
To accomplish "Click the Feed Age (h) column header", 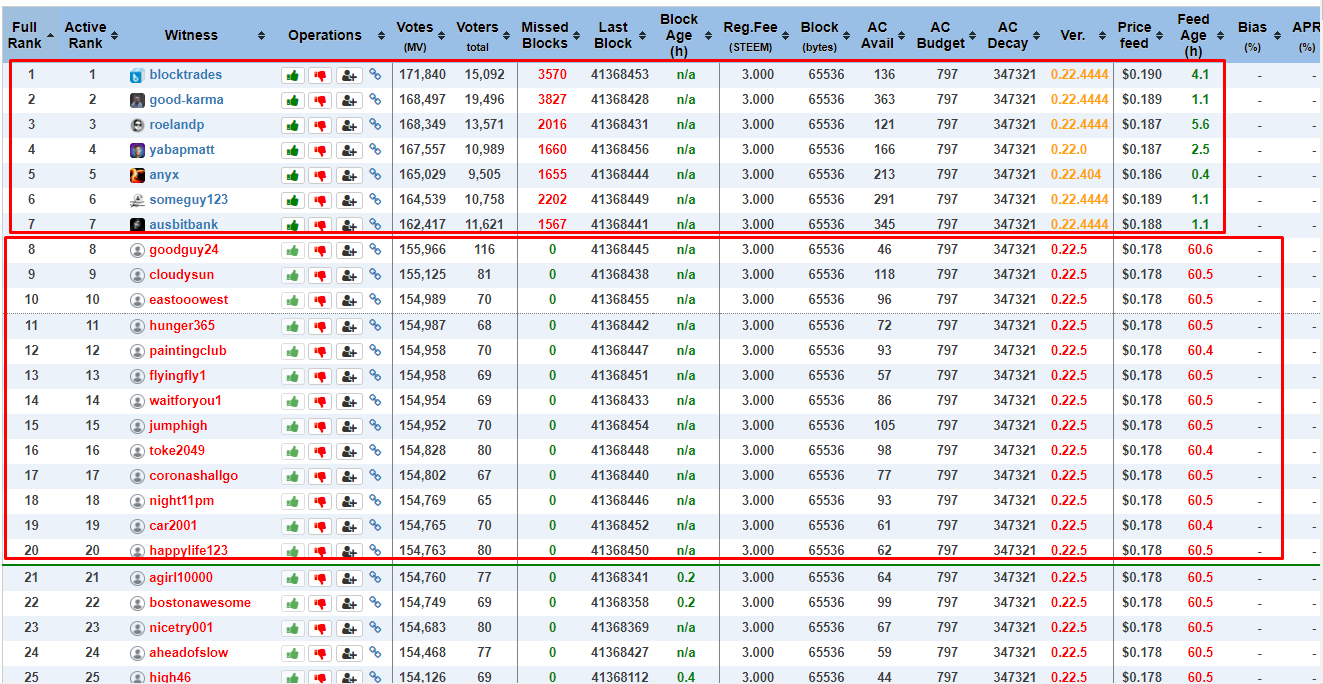I will [x=1193, y=35].
